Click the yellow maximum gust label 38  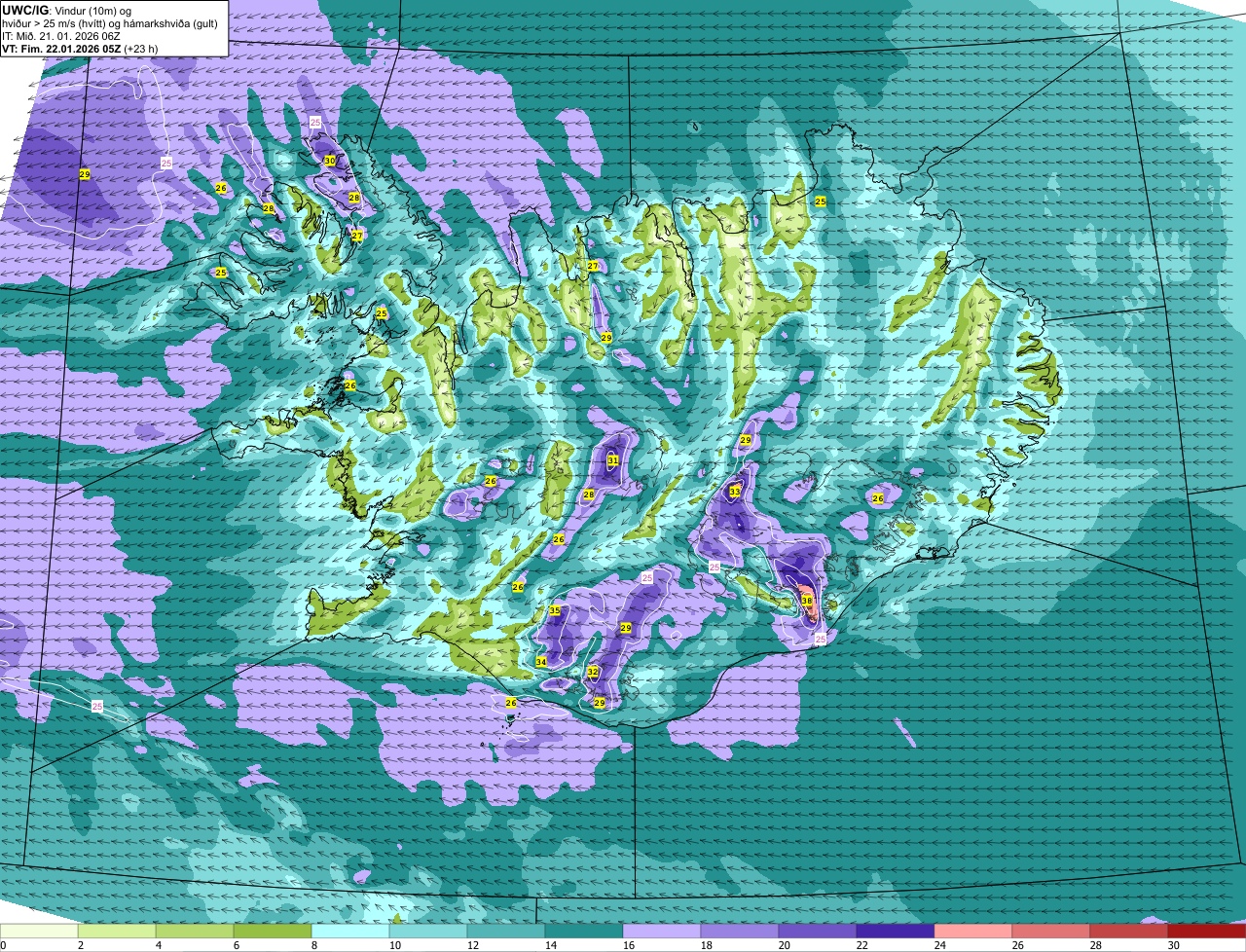(807, 602)
